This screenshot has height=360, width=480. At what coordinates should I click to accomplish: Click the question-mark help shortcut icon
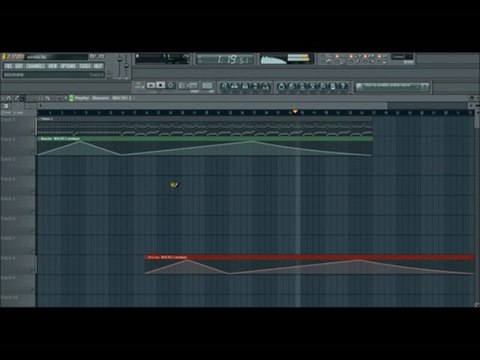click(343, 87)
